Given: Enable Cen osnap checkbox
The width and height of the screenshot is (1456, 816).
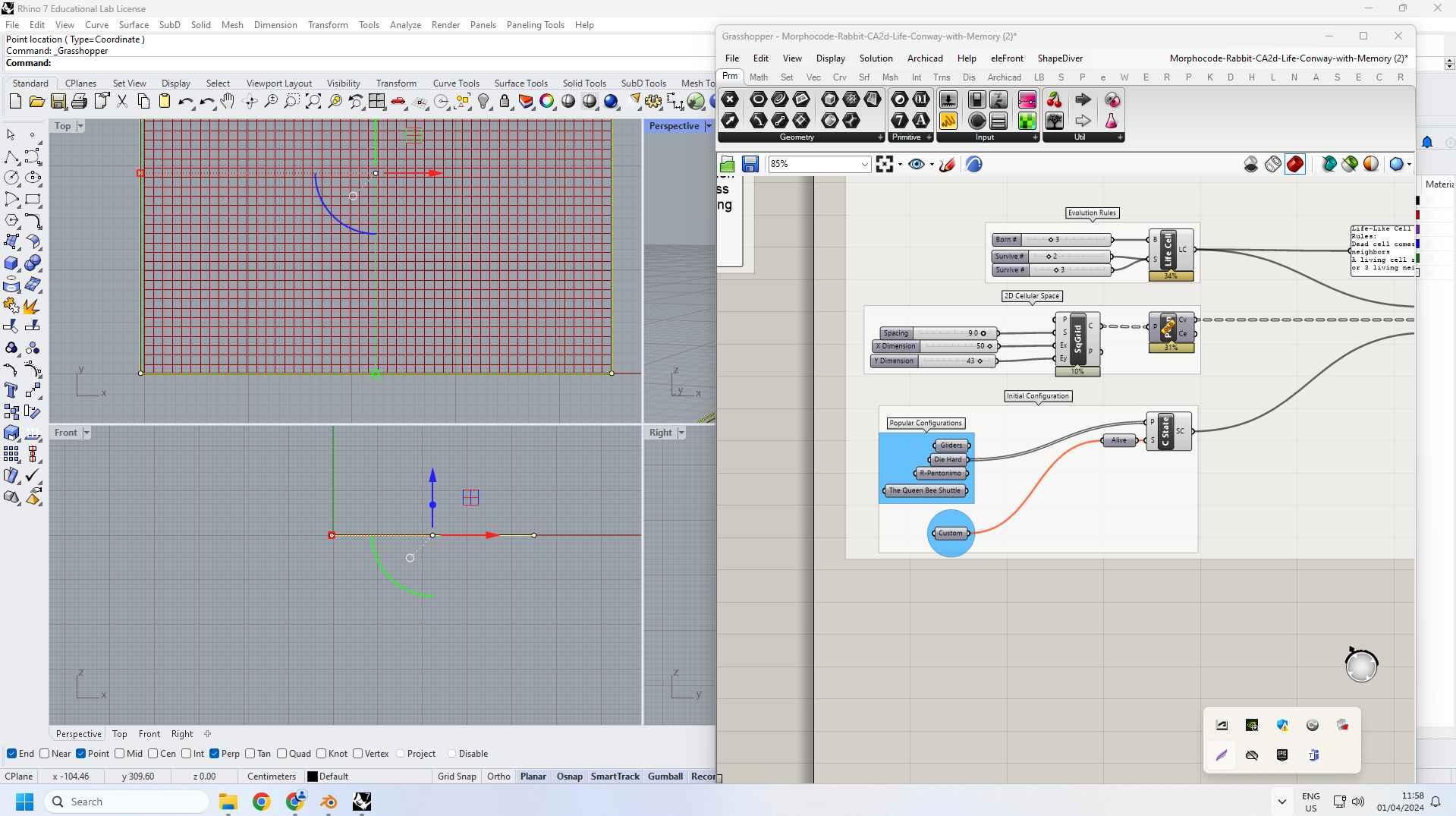Looking at the screenshot, I should point(153,754).
